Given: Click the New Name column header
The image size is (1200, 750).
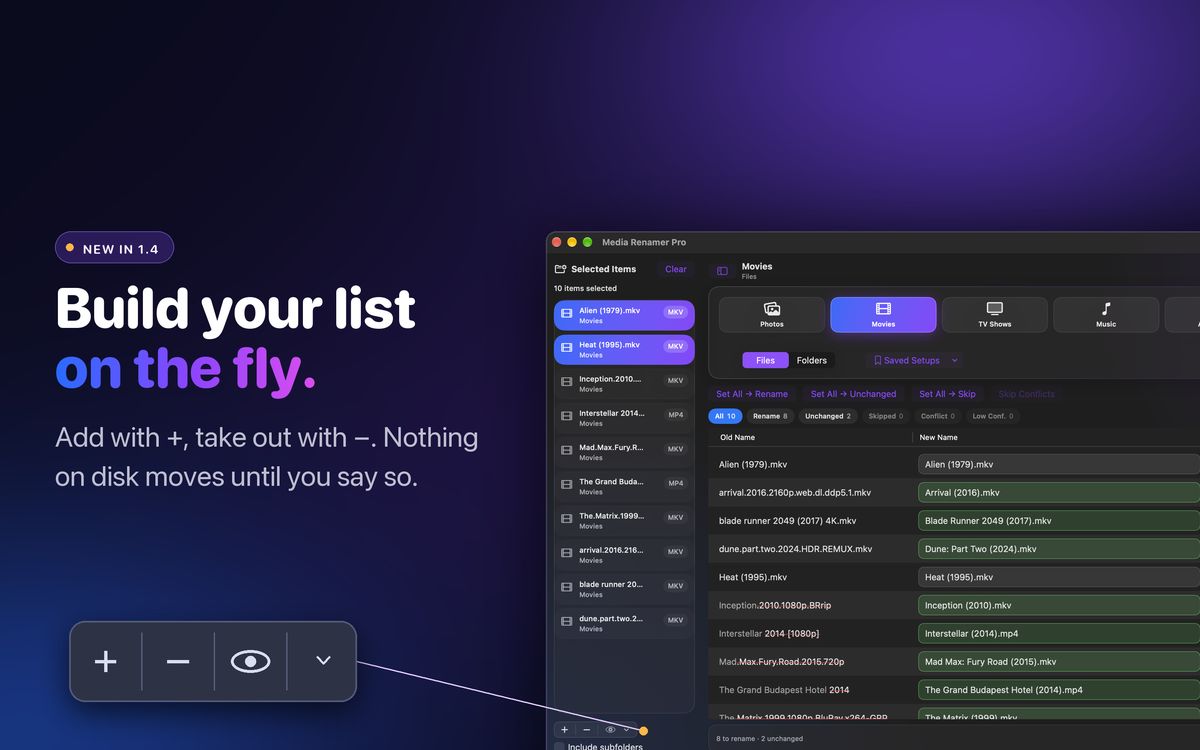Looking at the screenshot, I should click(939, 437).
